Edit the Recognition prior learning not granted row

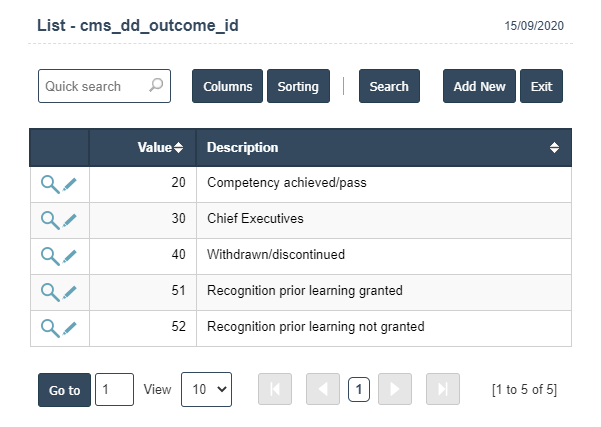[x=70, y=327]
